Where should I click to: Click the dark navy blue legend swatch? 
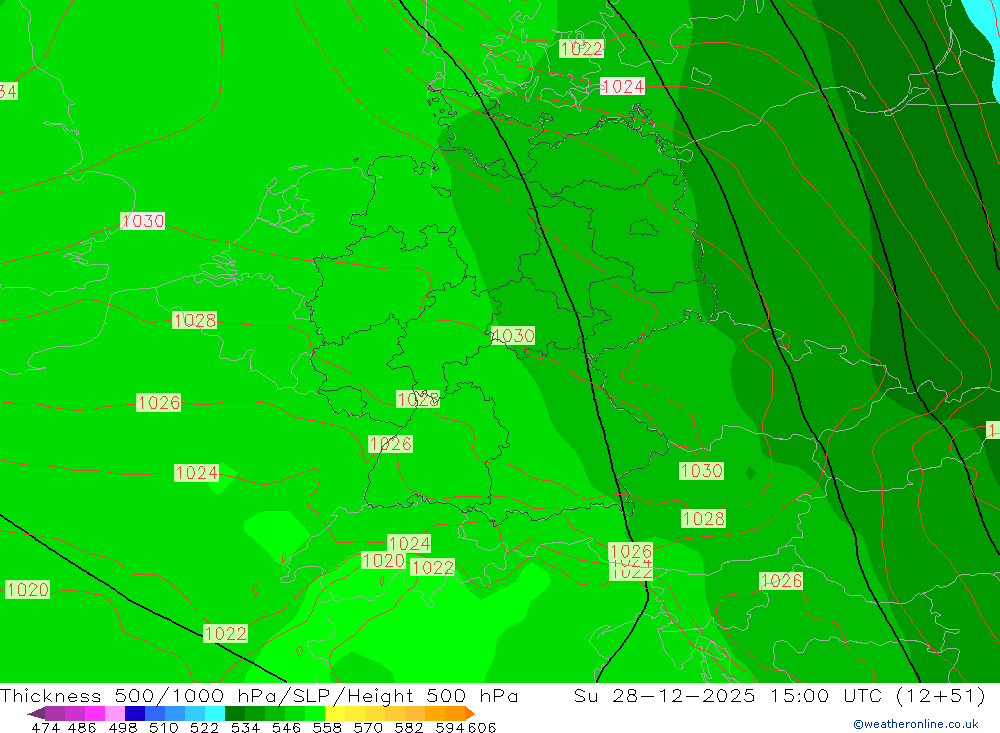point(135,713)
